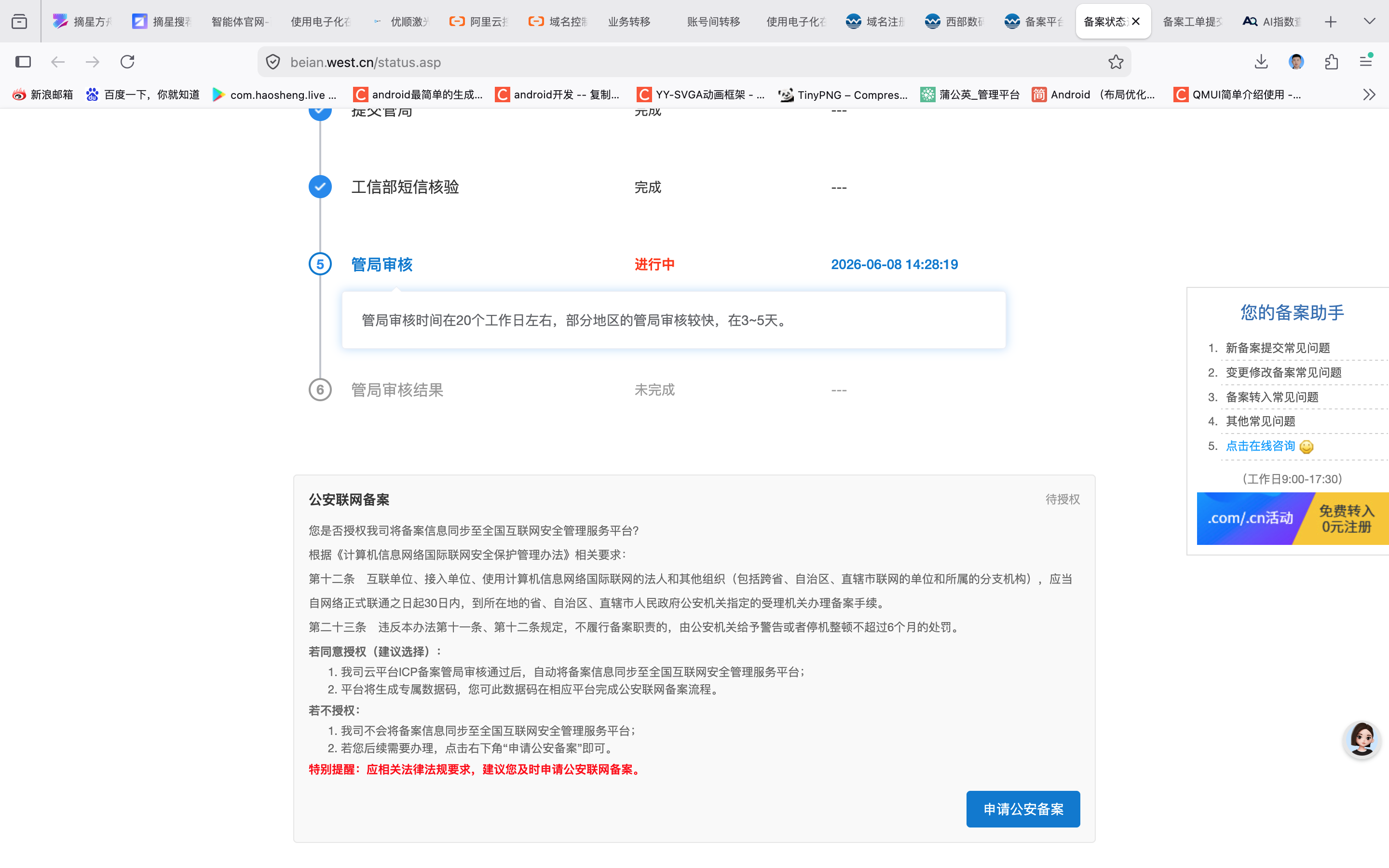1389x868 pixels.
Task: Open a new tab with plus
Action: (x=1331, y=22)
